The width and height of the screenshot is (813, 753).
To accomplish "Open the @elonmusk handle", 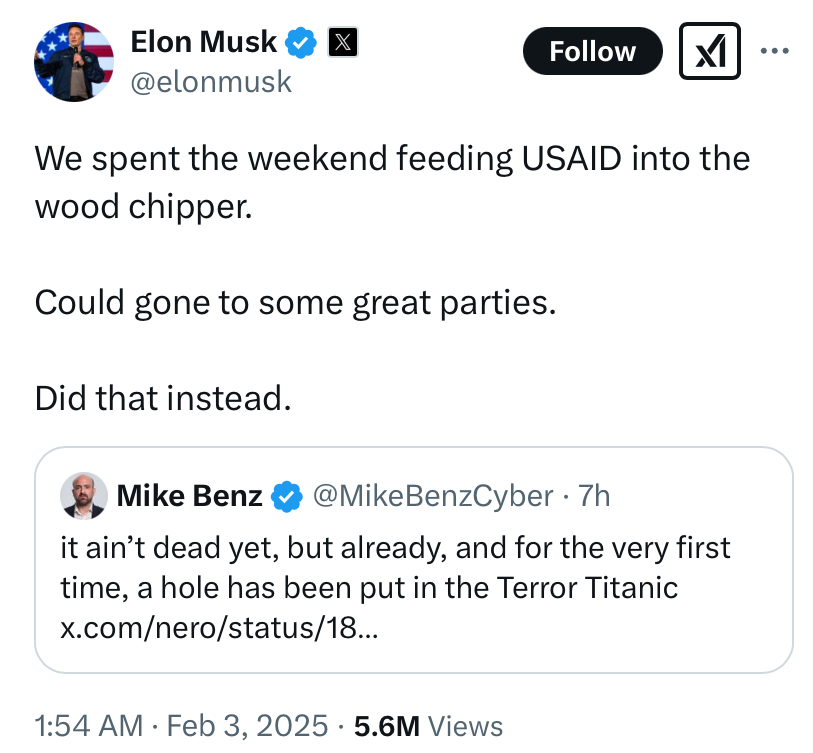I will click(211, 81).
